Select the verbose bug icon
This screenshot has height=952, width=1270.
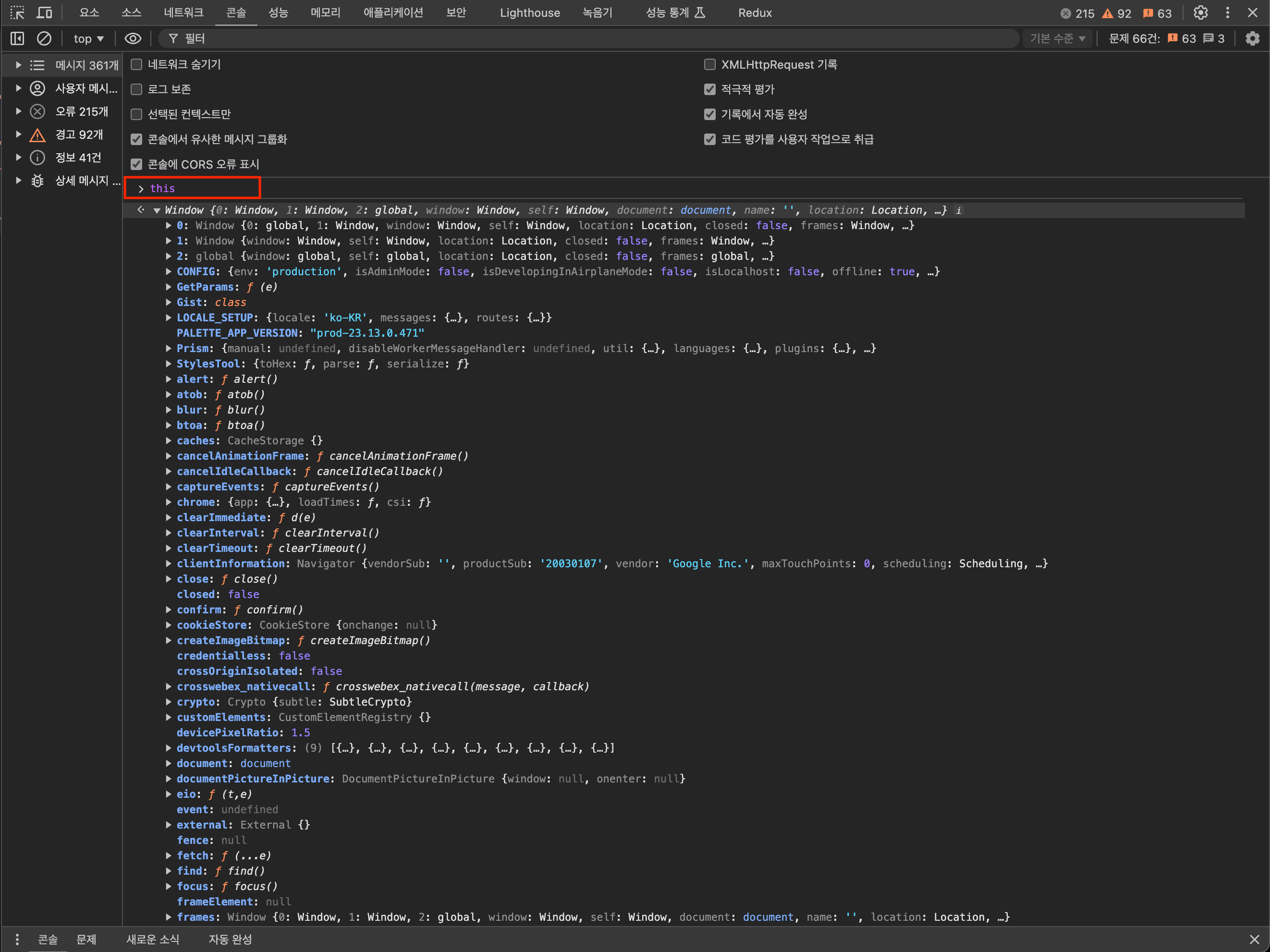(37, 181)
